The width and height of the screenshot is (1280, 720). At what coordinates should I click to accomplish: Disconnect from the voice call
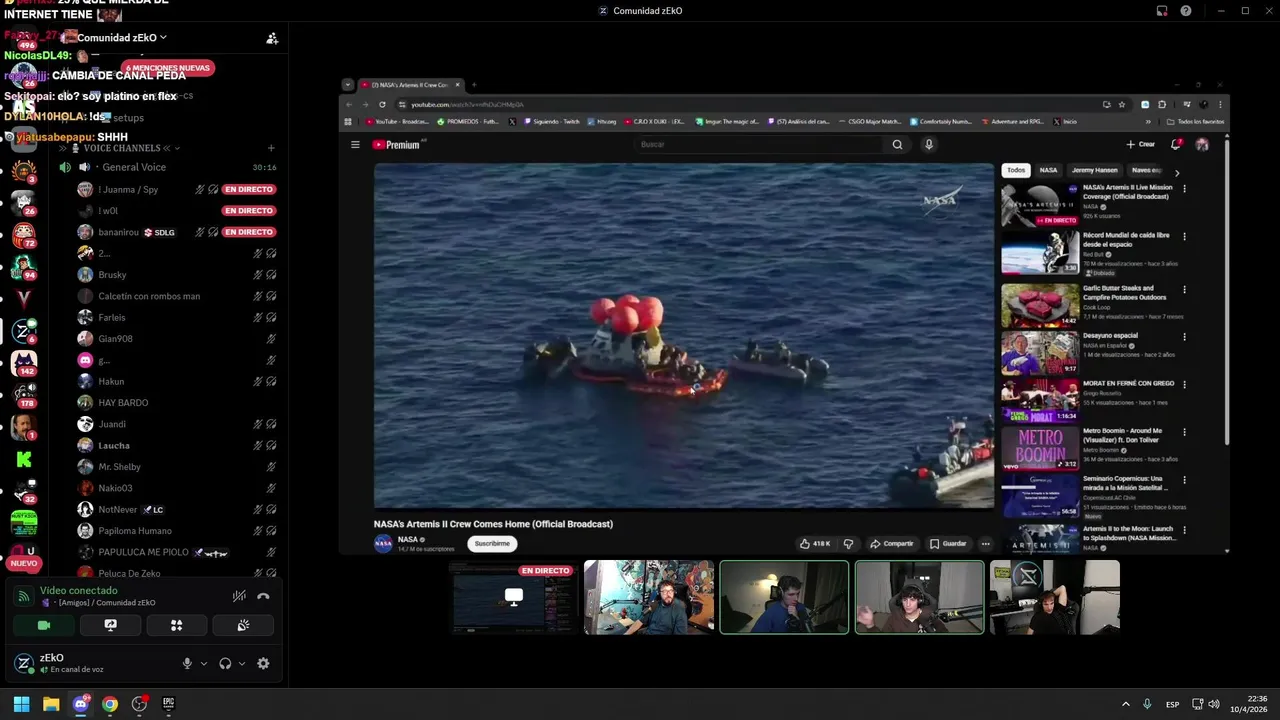pos(263,596)
